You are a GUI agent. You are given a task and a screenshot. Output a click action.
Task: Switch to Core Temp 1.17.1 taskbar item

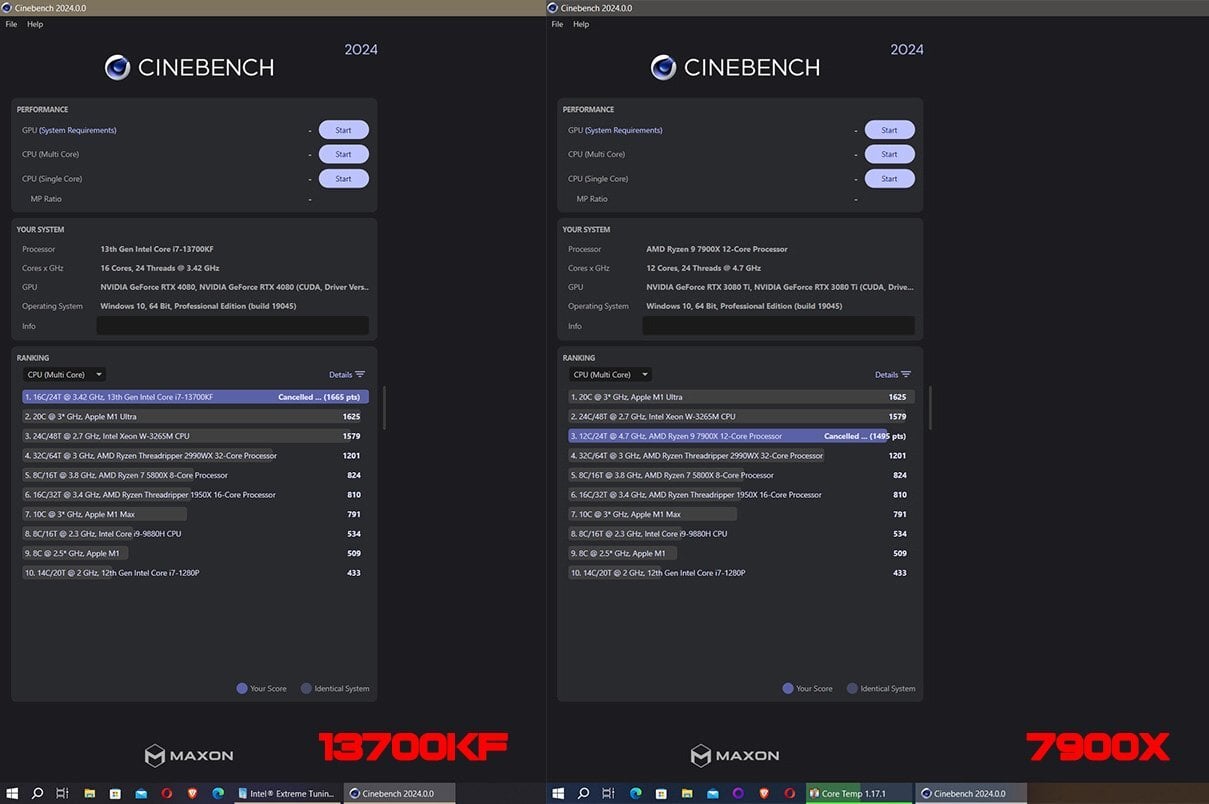(859, 794)
